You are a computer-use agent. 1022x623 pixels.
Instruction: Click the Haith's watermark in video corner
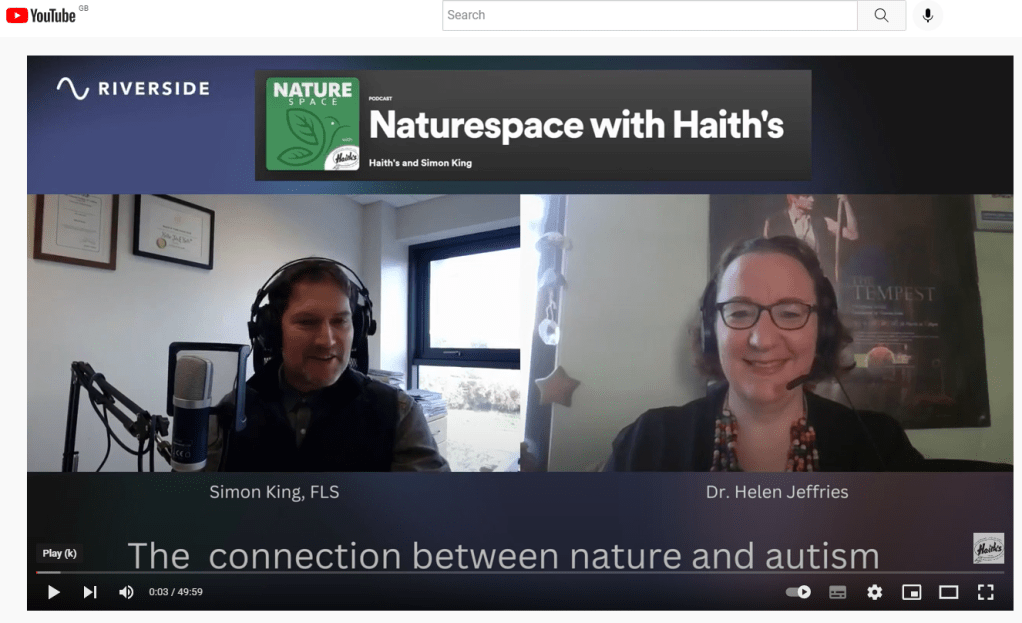pos(988,548)
